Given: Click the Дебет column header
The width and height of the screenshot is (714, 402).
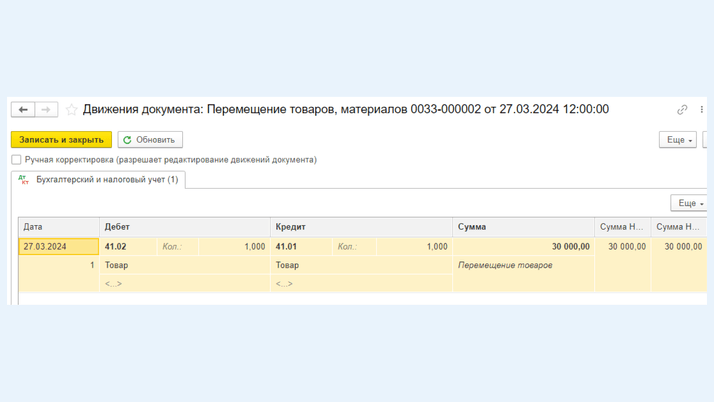Looking at the screenshot, I should click(x=185, y=227).
